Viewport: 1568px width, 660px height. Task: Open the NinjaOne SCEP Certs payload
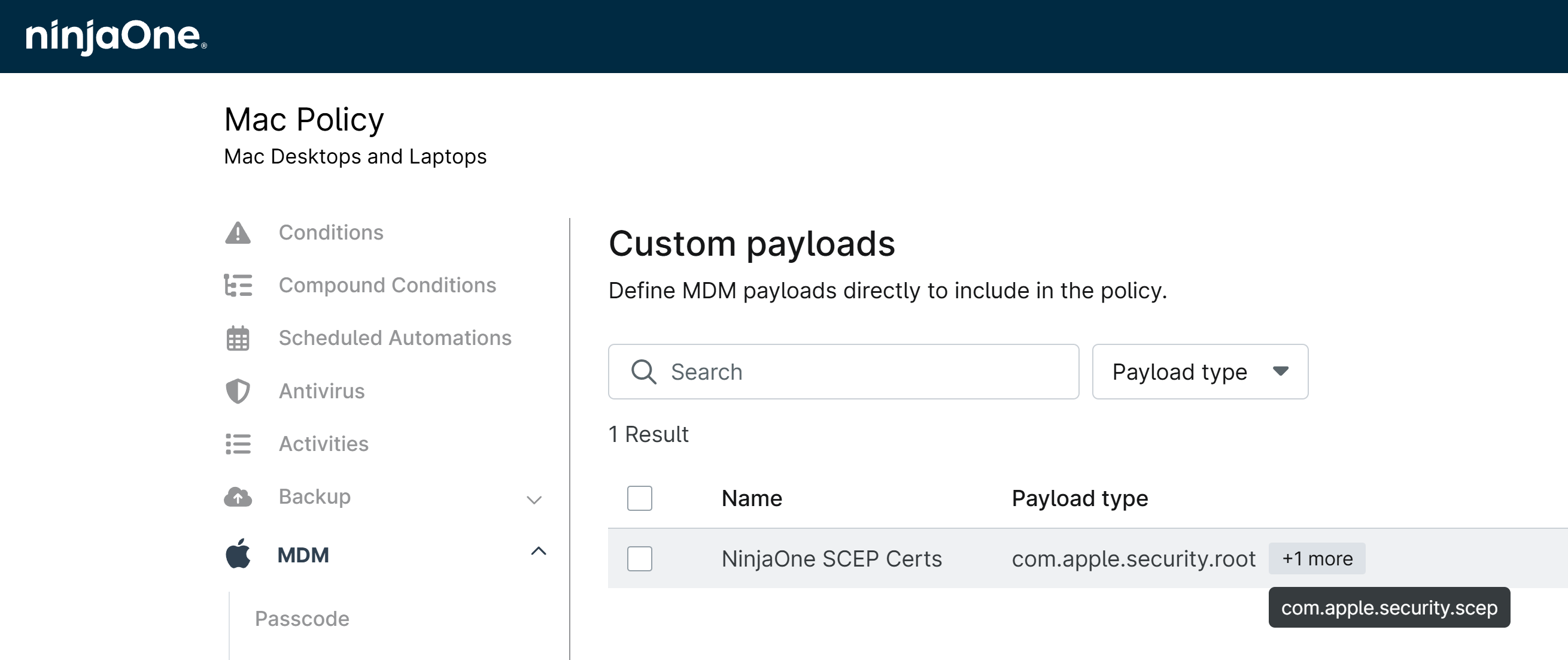pos(831,558)
